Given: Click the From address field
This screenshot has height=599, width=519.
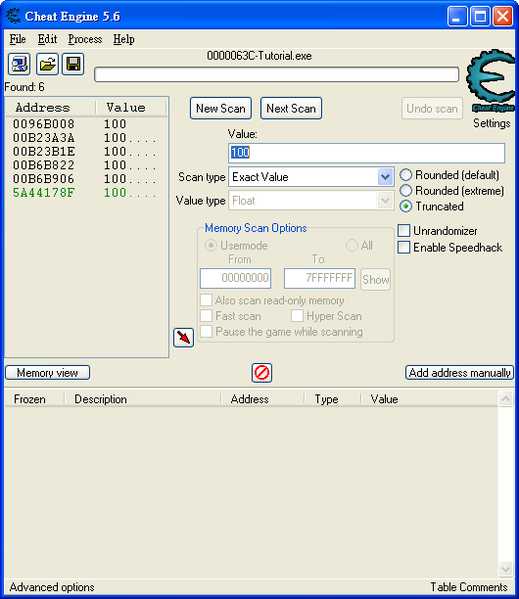Looking at the screenshot, I should [x=236, y=278].
